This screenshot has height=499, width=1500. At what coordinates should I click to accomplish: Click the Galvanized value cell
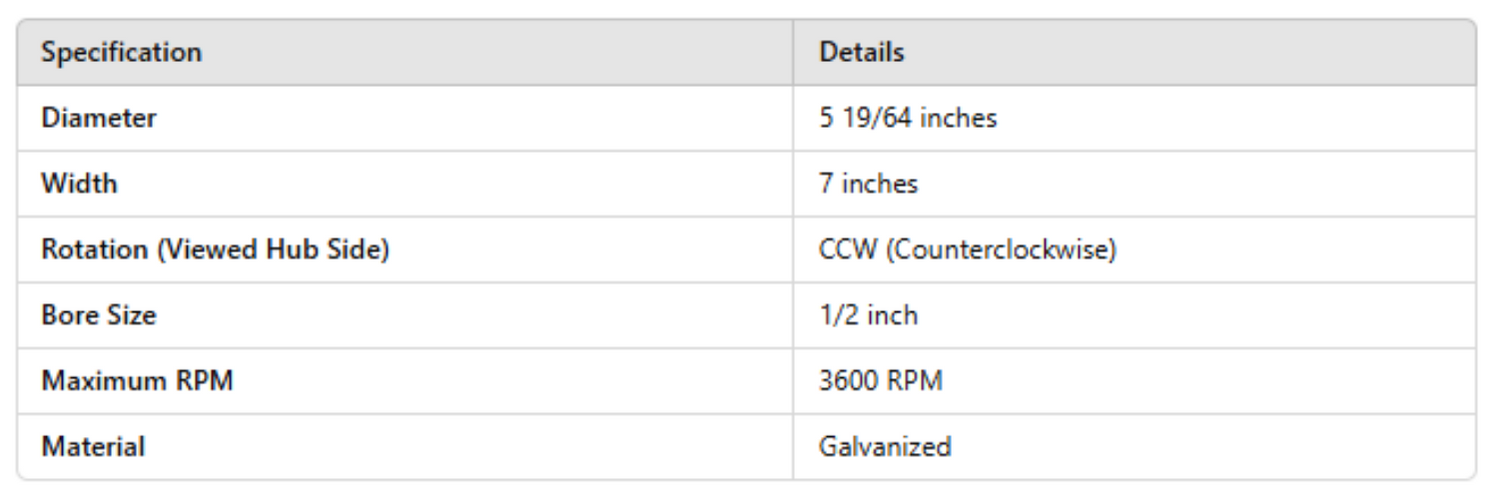[884, 447]
